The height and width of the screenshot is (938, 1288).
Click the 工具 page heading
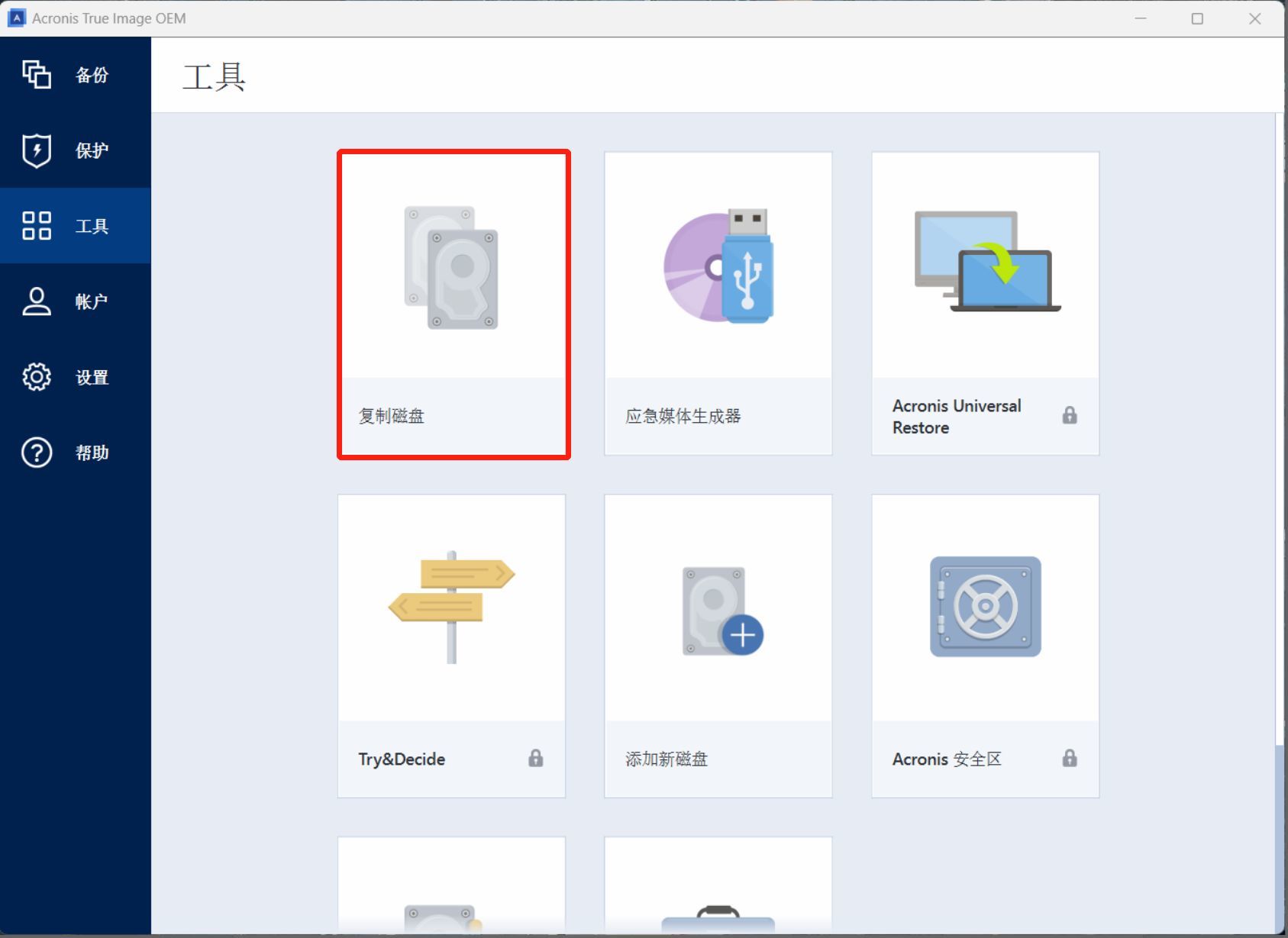214,77
